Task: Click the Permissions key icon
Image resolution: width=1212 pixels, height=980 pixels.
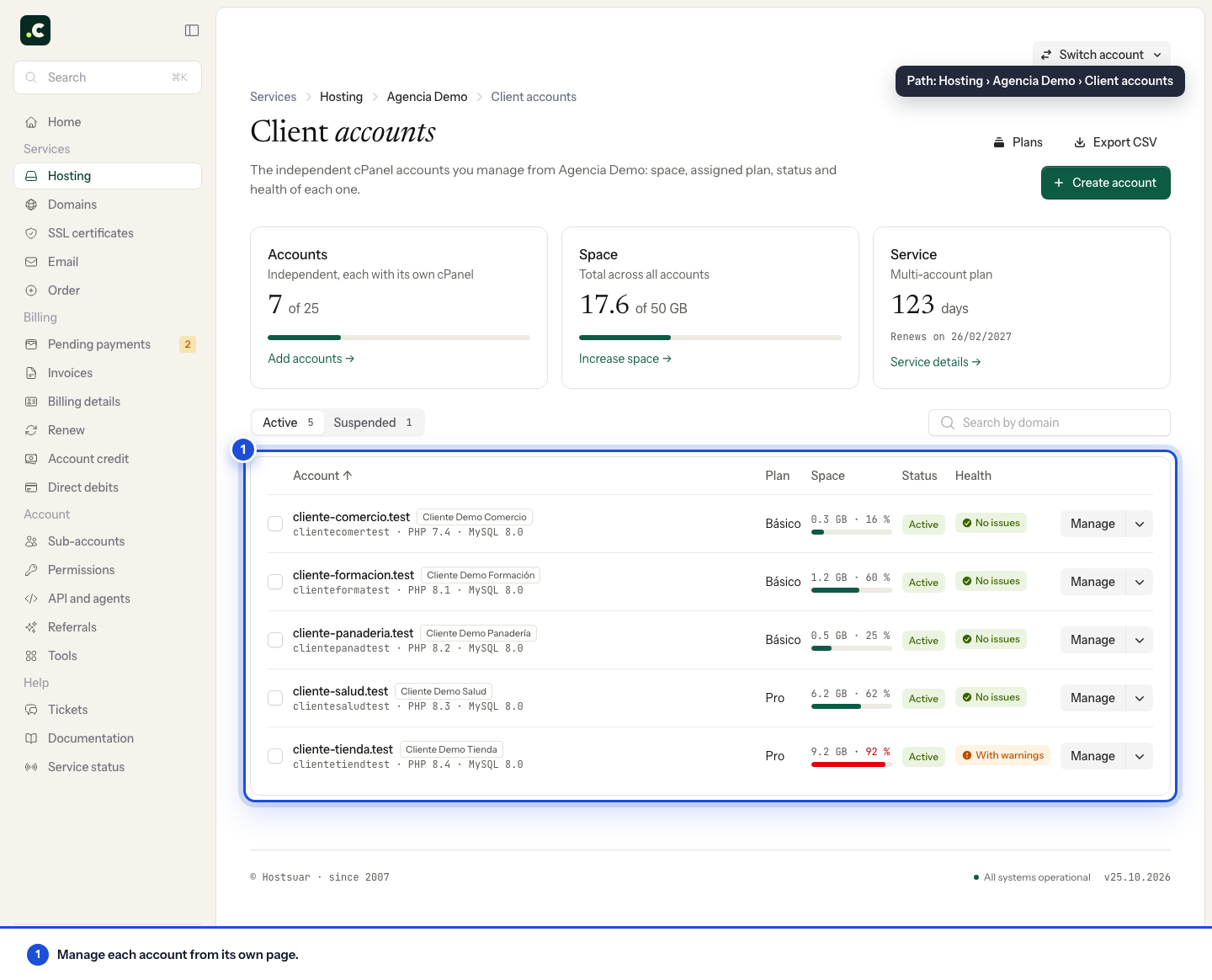Action: (x=31, y=570)
